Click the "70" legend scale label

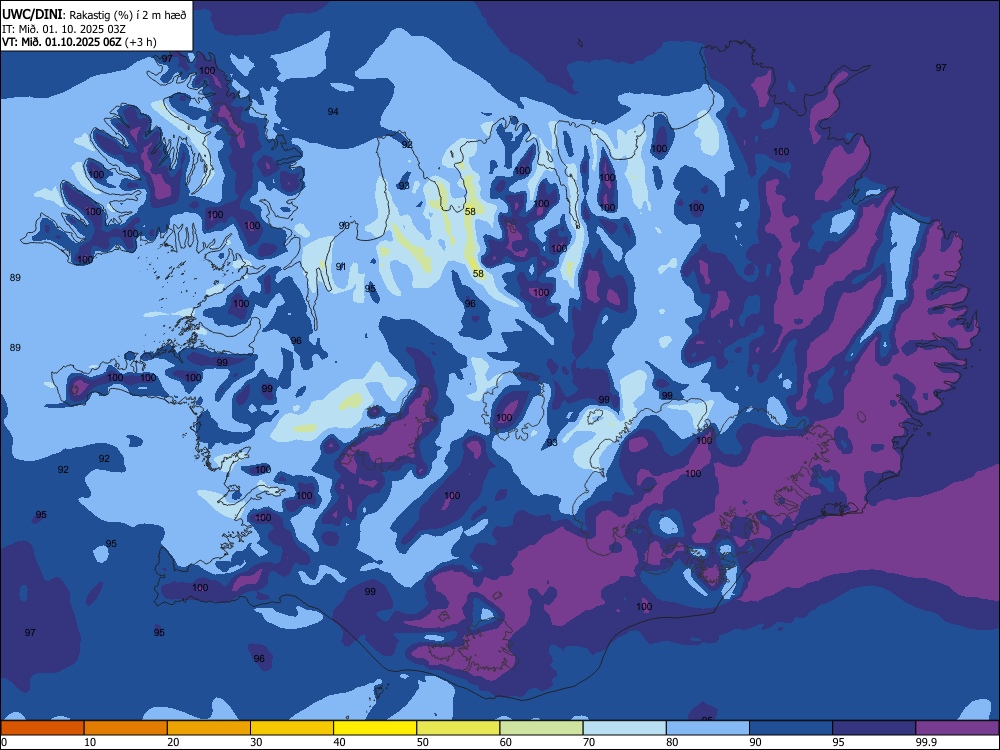pyautogui.click(x=589, y=742)
